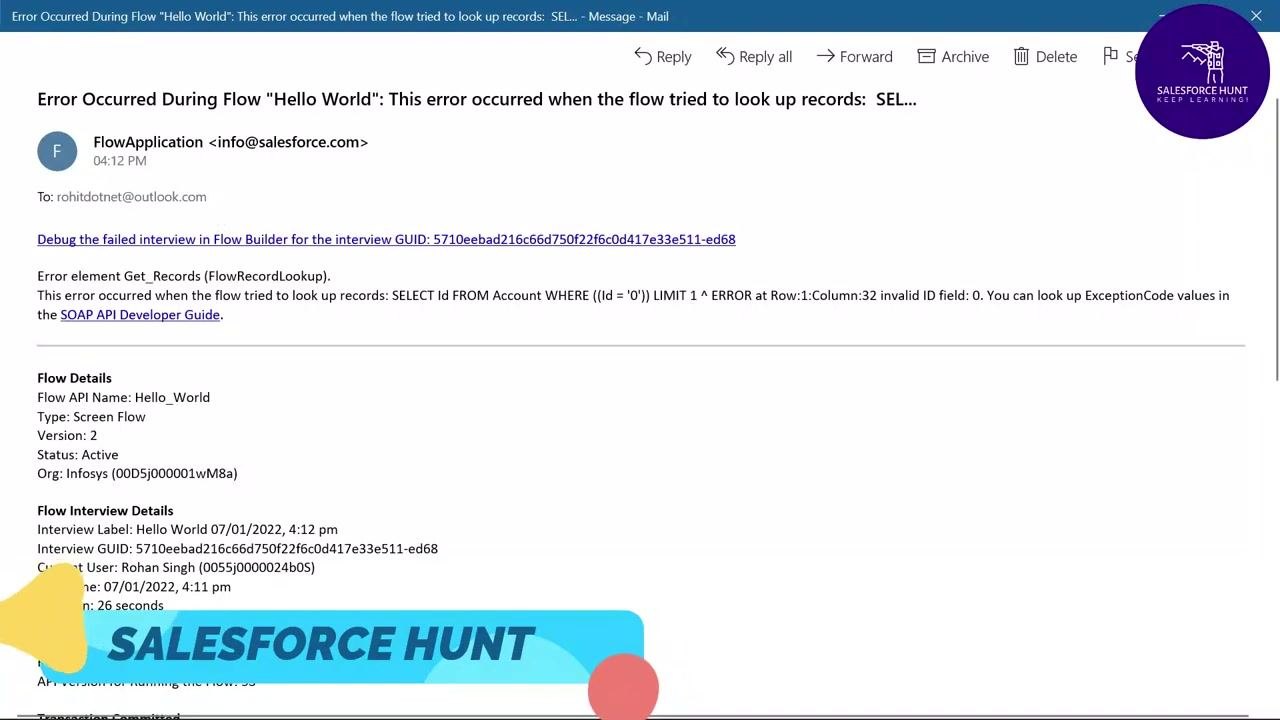Click the flag icon in toolbar
This screenshot has width=1280, height=720.
tap(1110, 56)
